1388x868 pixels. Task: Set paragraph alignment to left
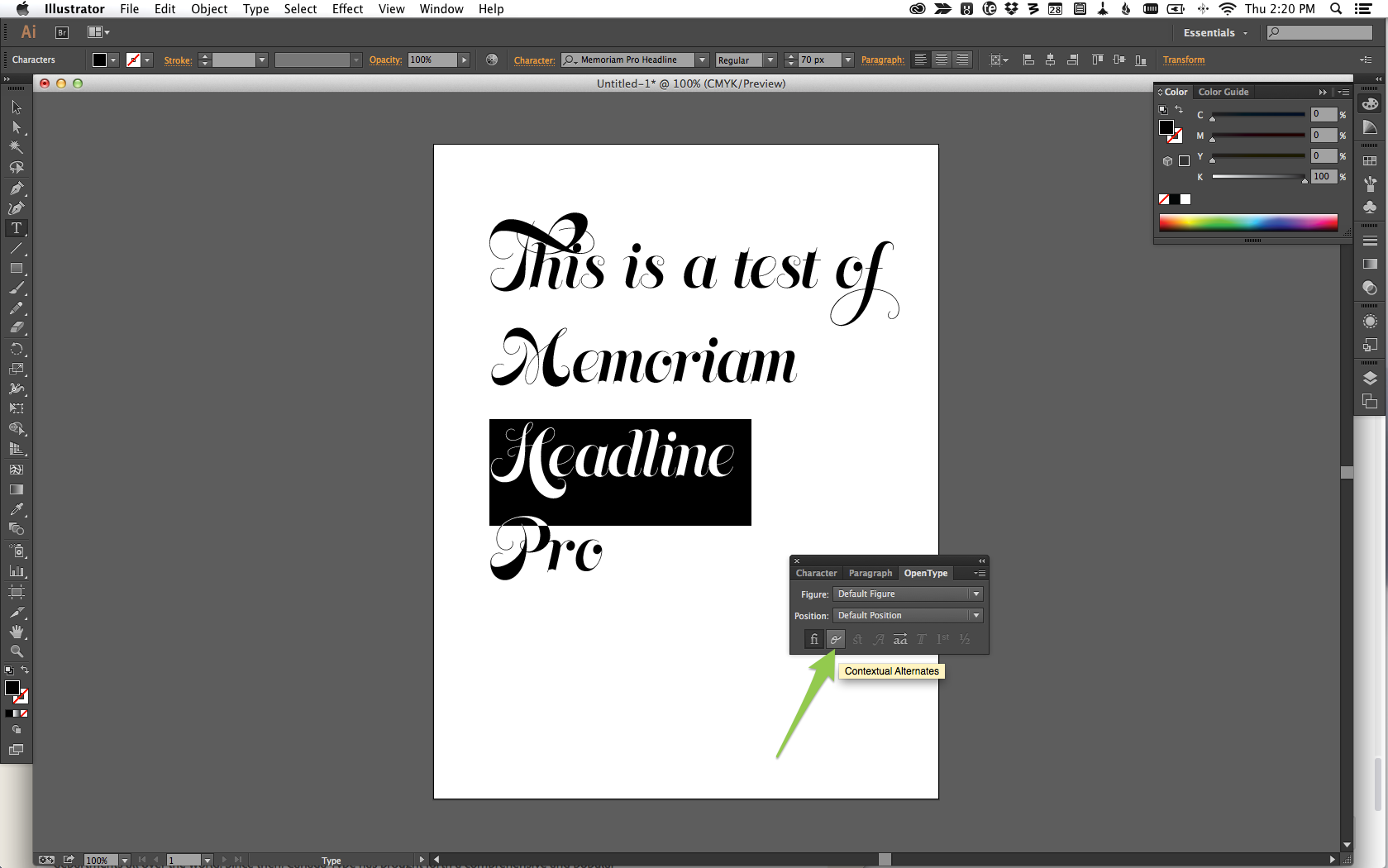(920, 60)
